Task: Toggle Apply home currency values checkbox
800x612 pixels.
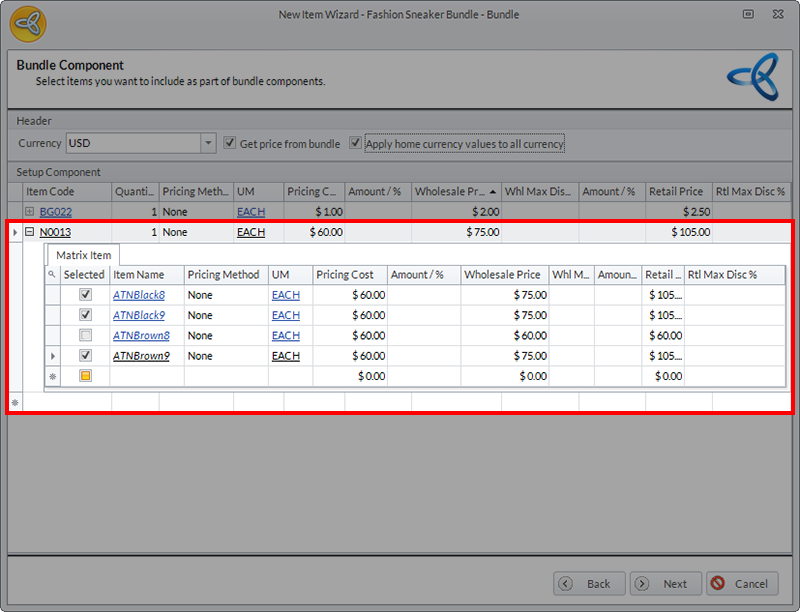Action: (355, 143)
